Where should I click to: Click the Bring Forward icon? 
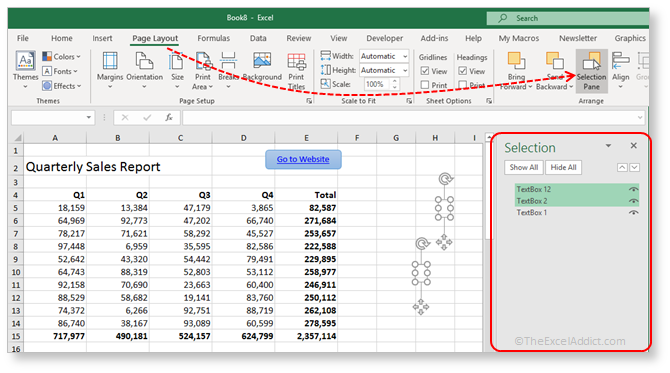coord(516,60)
